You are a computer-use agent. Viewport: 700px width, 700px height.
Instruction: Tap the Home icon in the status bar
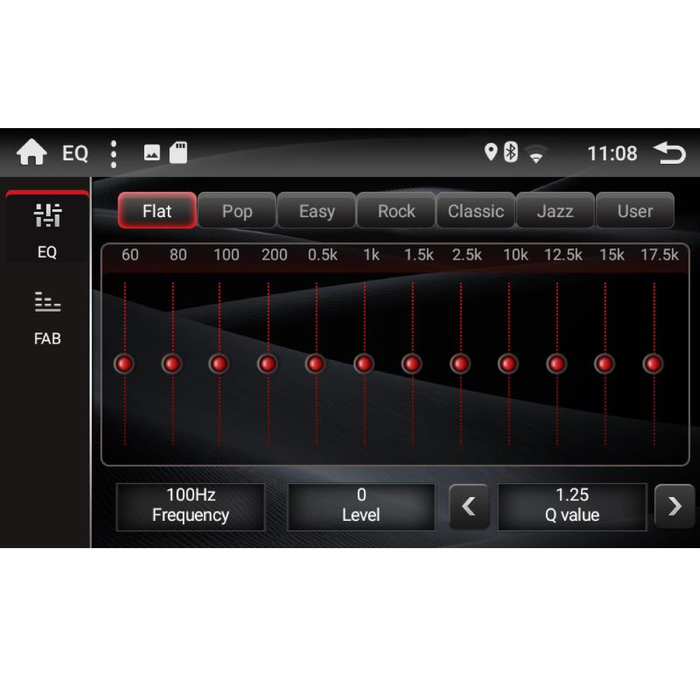32,153
